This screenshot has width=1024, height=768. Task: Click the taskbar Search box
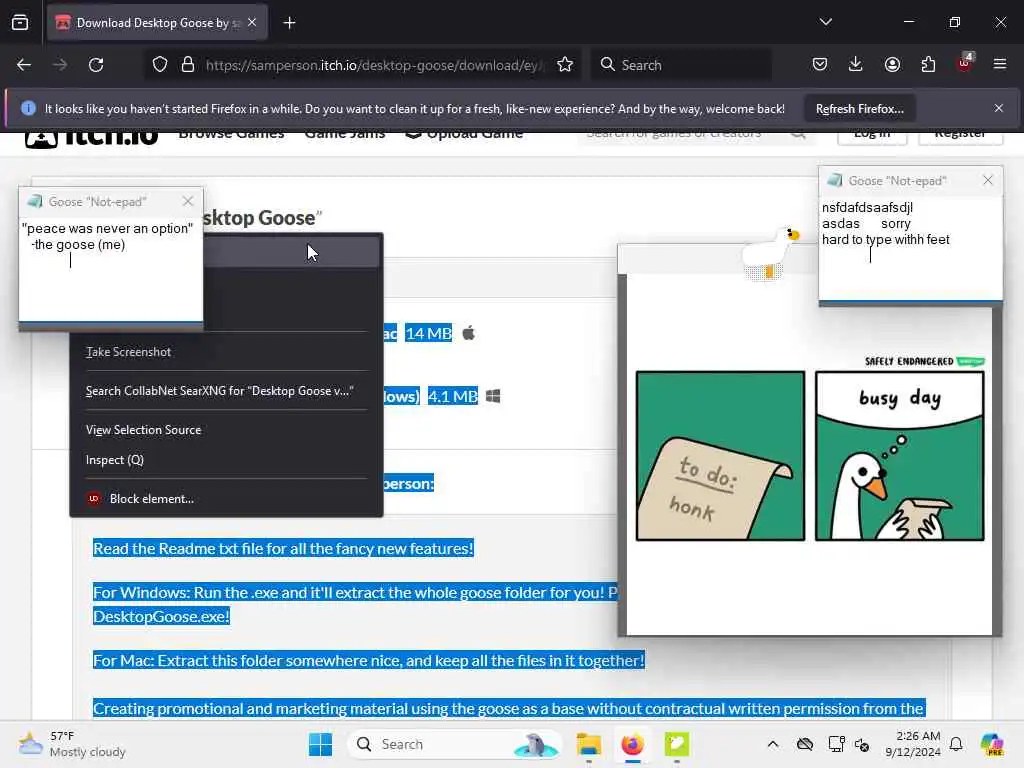(455, 744)
